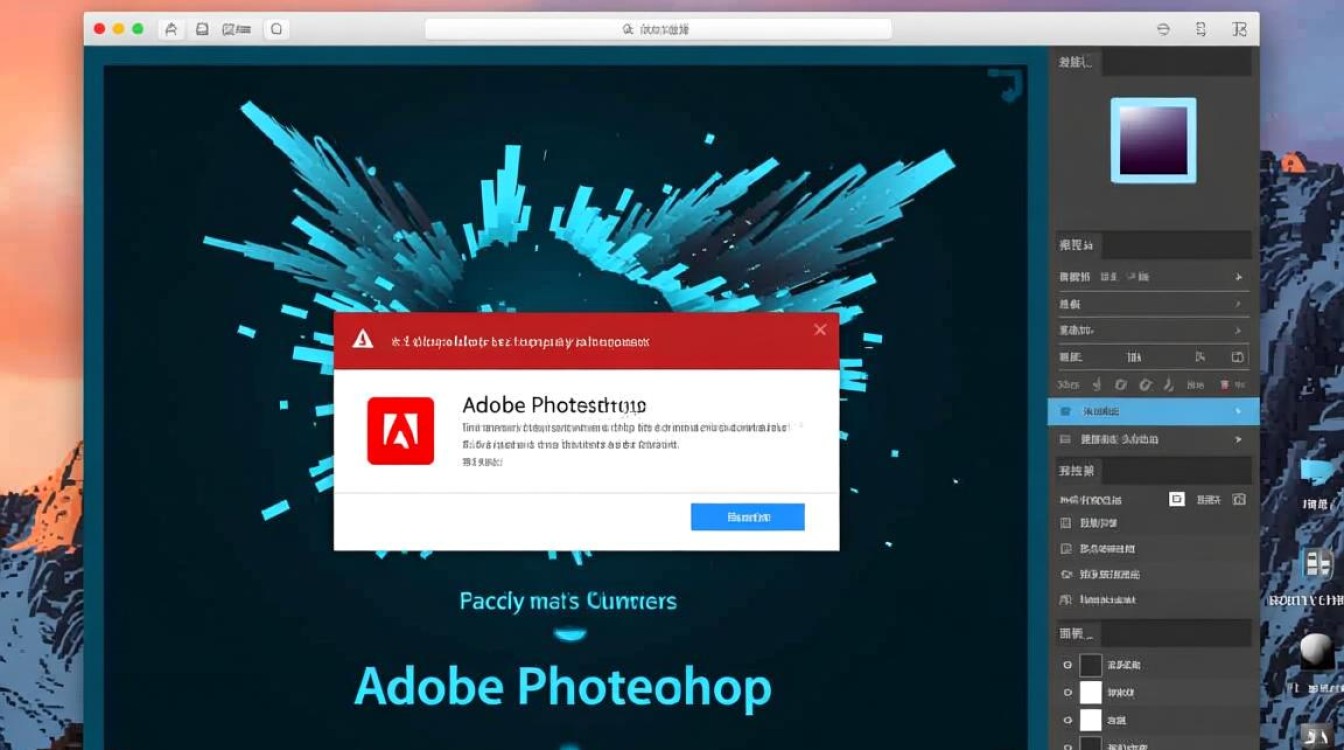Select the second layer's white thumbnail
1344x750 pixels.
(1090, 692)
